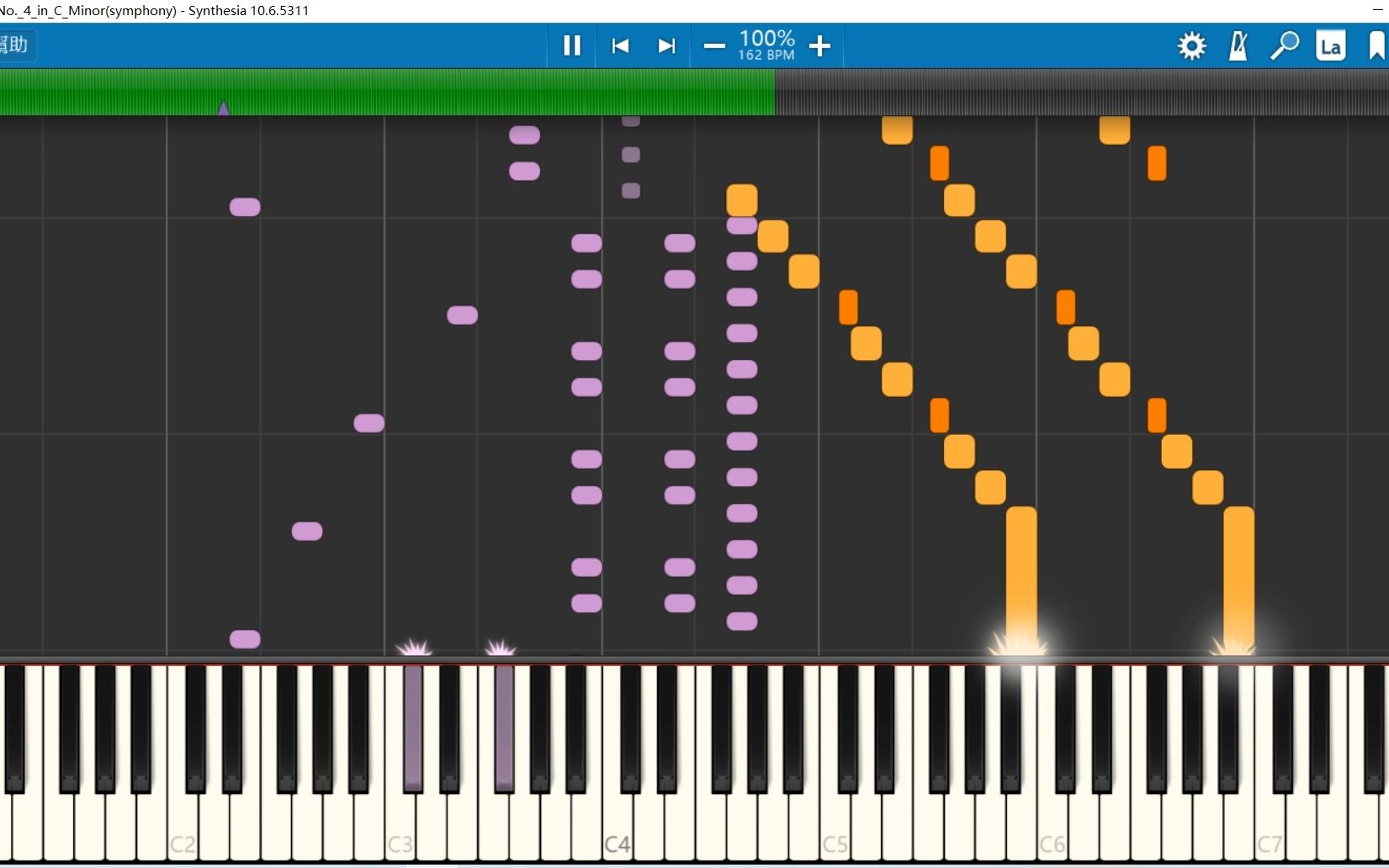1389x868 pixels.
Task: Pause playback with the pause button
Action: pos(572,45)
